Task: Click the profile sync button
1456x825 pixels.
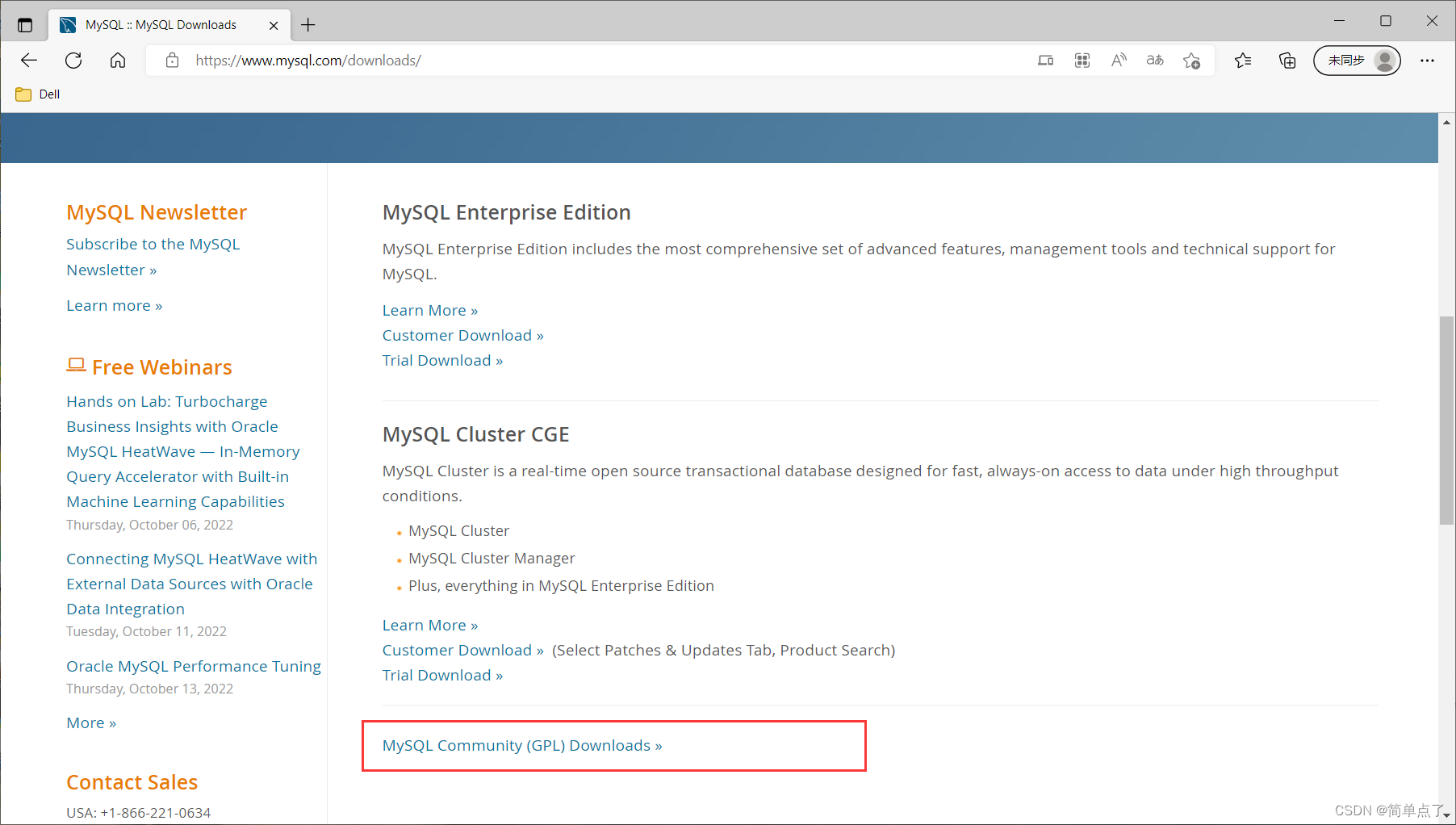Action: tap(1357, 61)
